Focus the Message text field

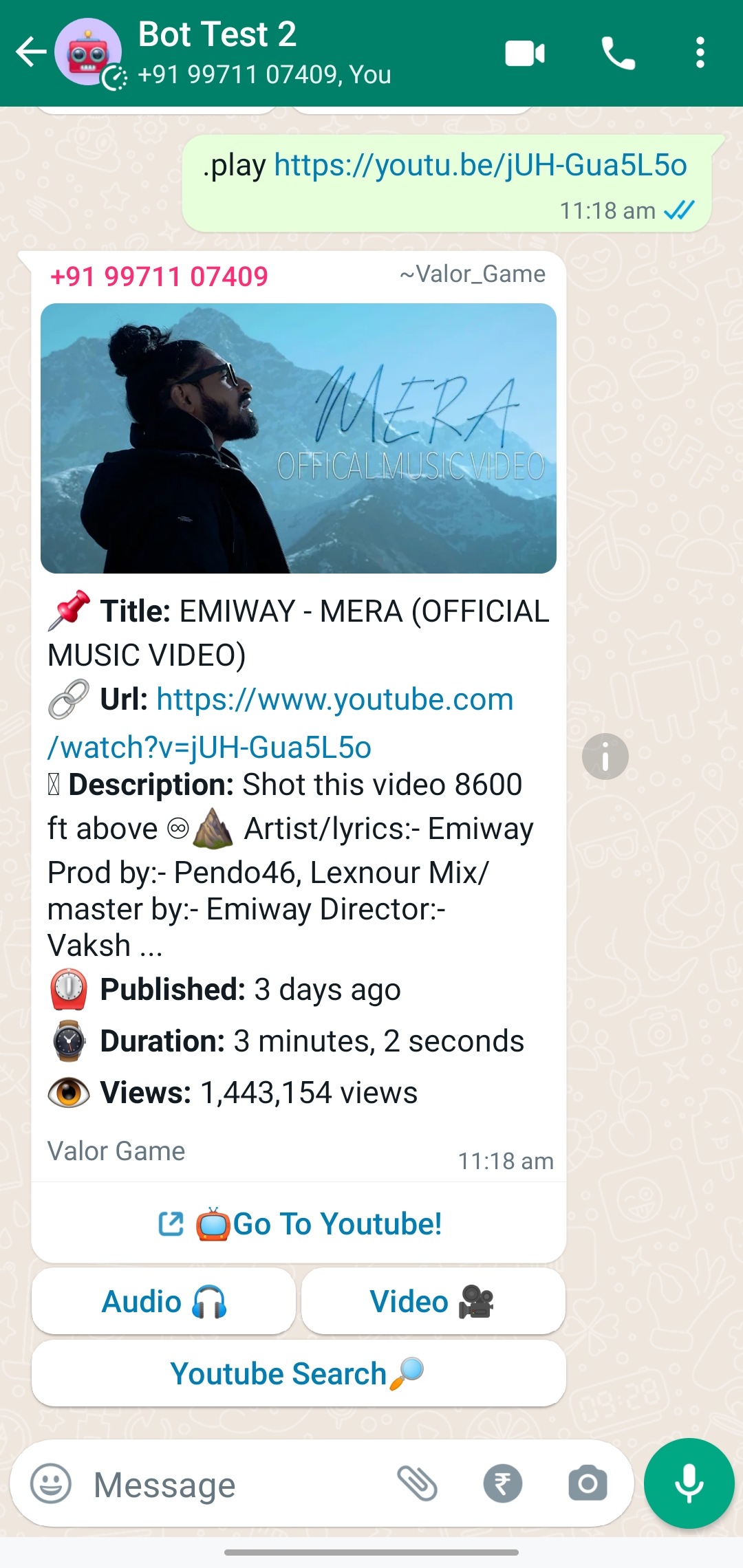[x=234, y=1484]
